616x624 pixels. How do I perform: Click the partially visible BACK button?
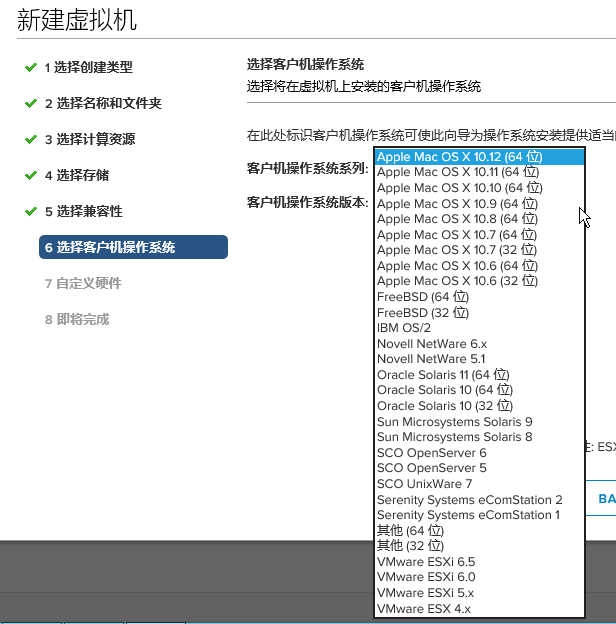[601, 499]
